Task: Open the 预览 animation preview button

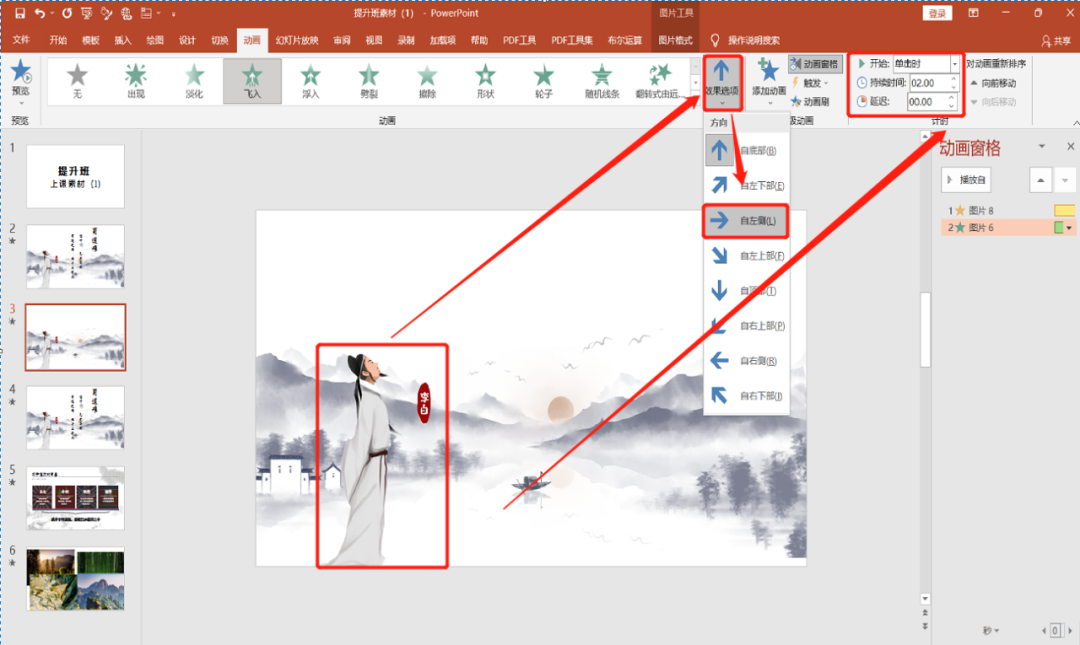Action: pyautogui.click(x=21, y=81)
